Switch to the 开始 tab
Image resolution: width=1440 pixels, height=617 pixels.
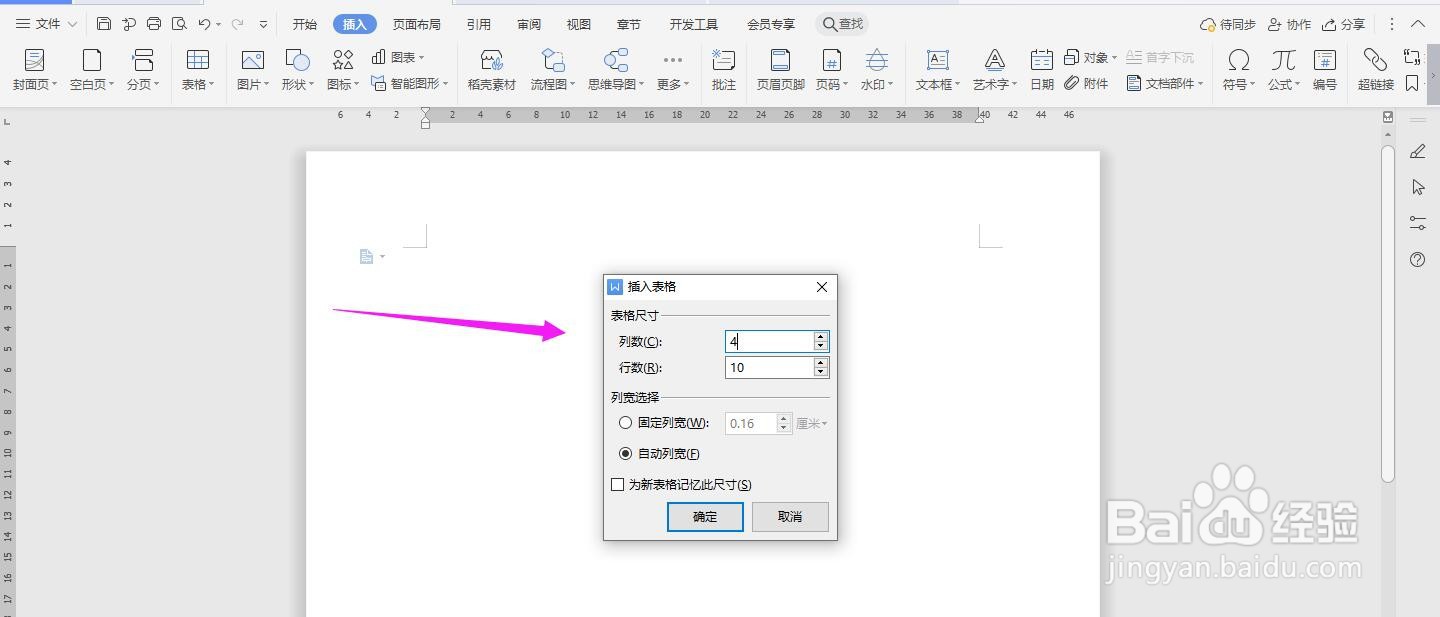(x=305, y=24)
